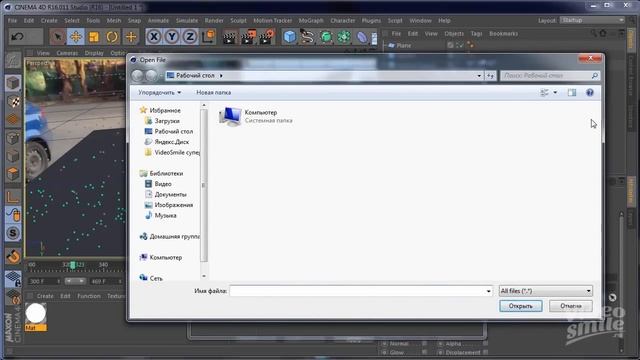640x360 pixels.
Task: Click the purple Deformer icon
Action: coord(362,37)
